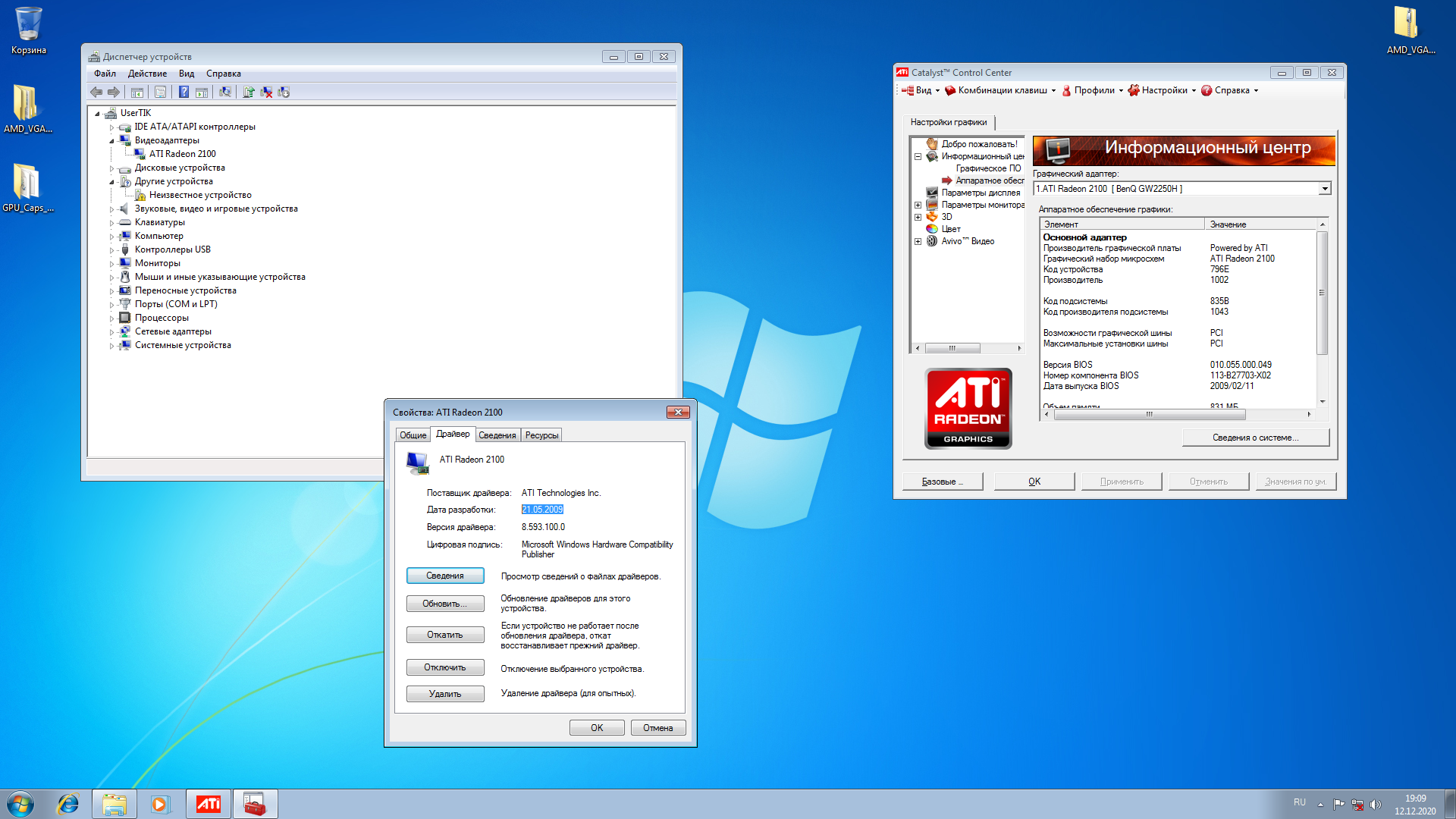Click the back arrow in Device Manager toolbar
The height and width of the screenshot is (819, 1456).
coord(96,92)
